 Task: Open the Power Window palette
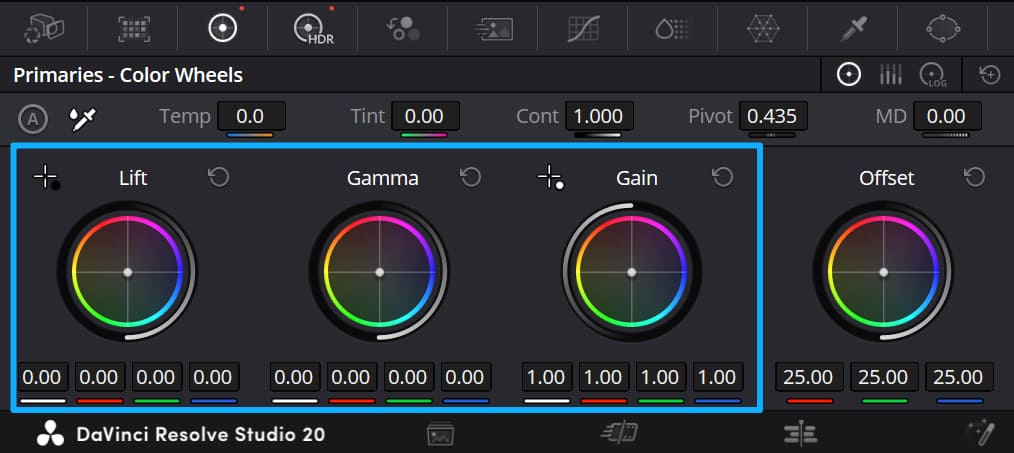point(944,29)
